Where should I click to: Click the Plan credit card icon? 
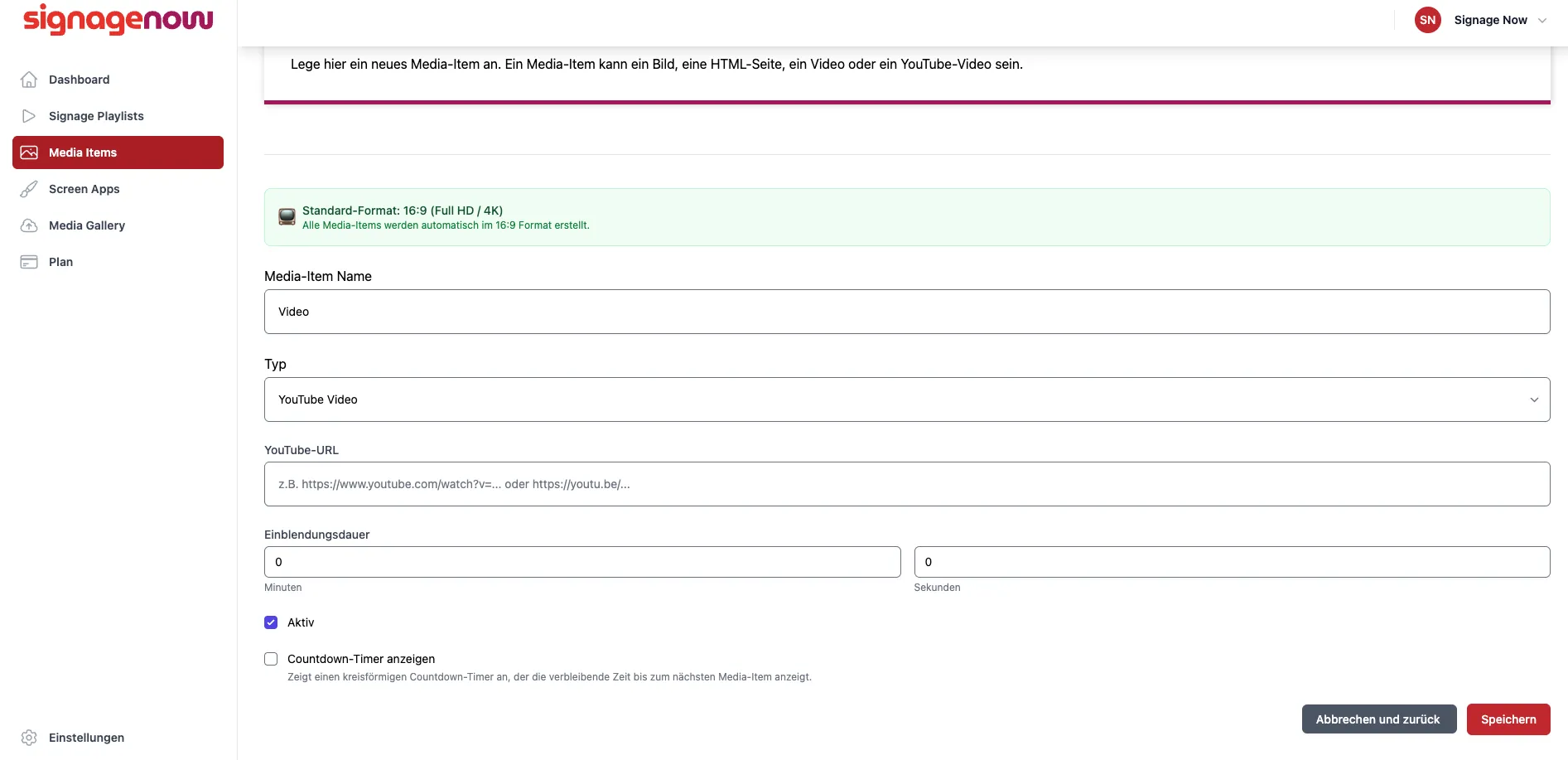pyautogui.click(x=29, y=262)
